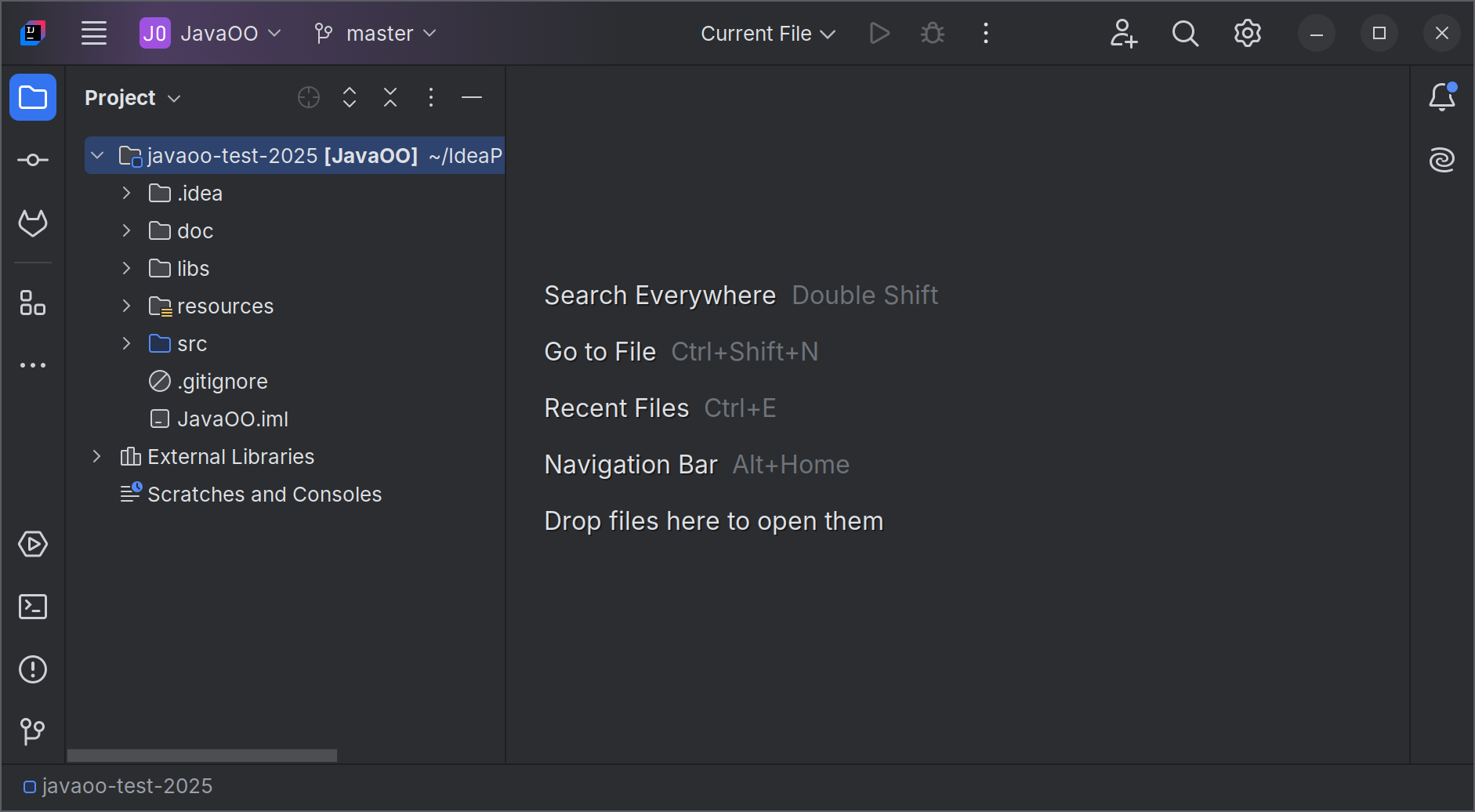The height and width of the screenshot is (812, 1475).
Task: Open the master branch dropdown
Action: click(x=375, y=33)
